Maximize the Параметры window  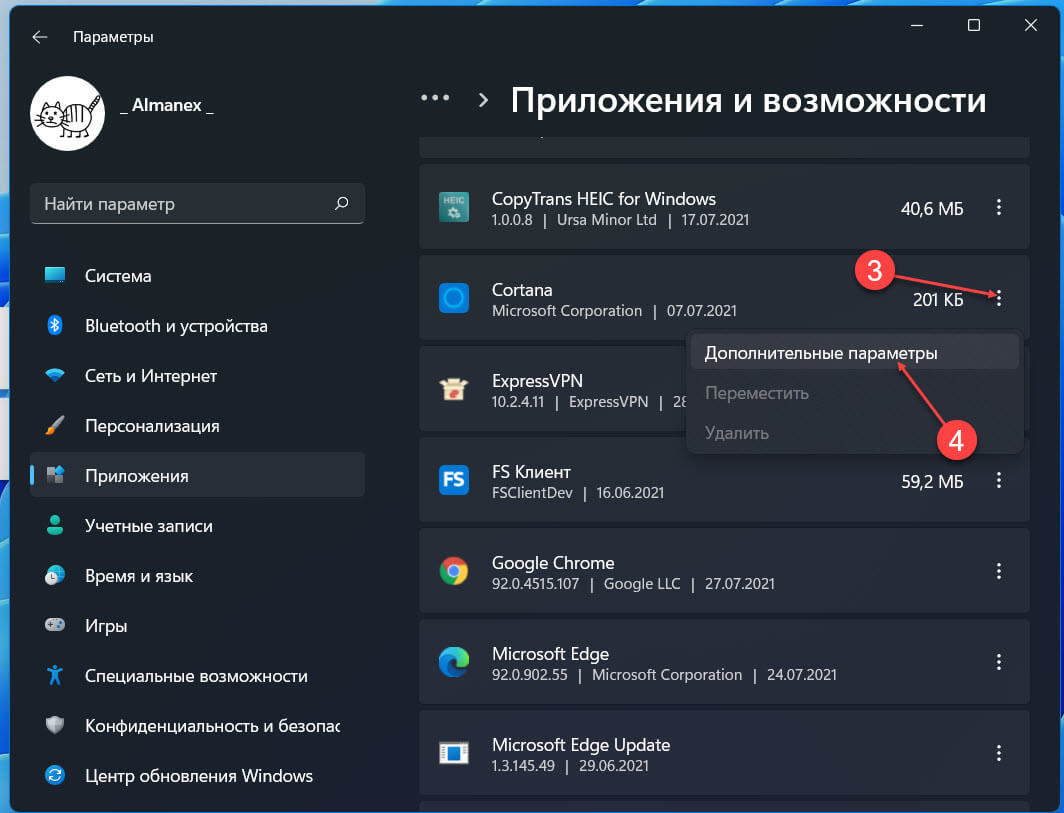974,25
